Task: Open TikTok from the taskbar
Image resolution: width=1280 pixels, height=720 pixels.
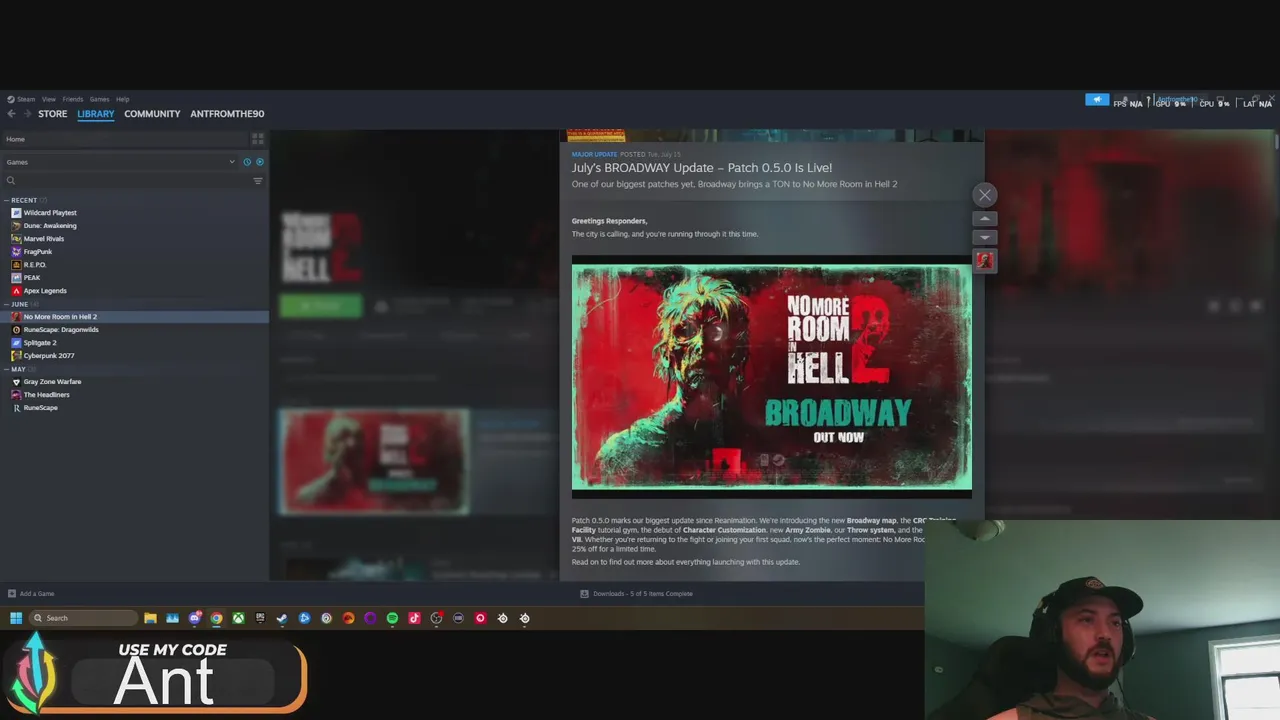Action: pos(414,618)
